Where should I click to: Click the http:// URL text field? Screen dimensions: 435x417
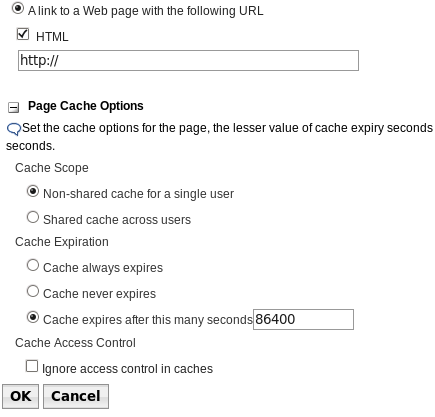point(188,60)
